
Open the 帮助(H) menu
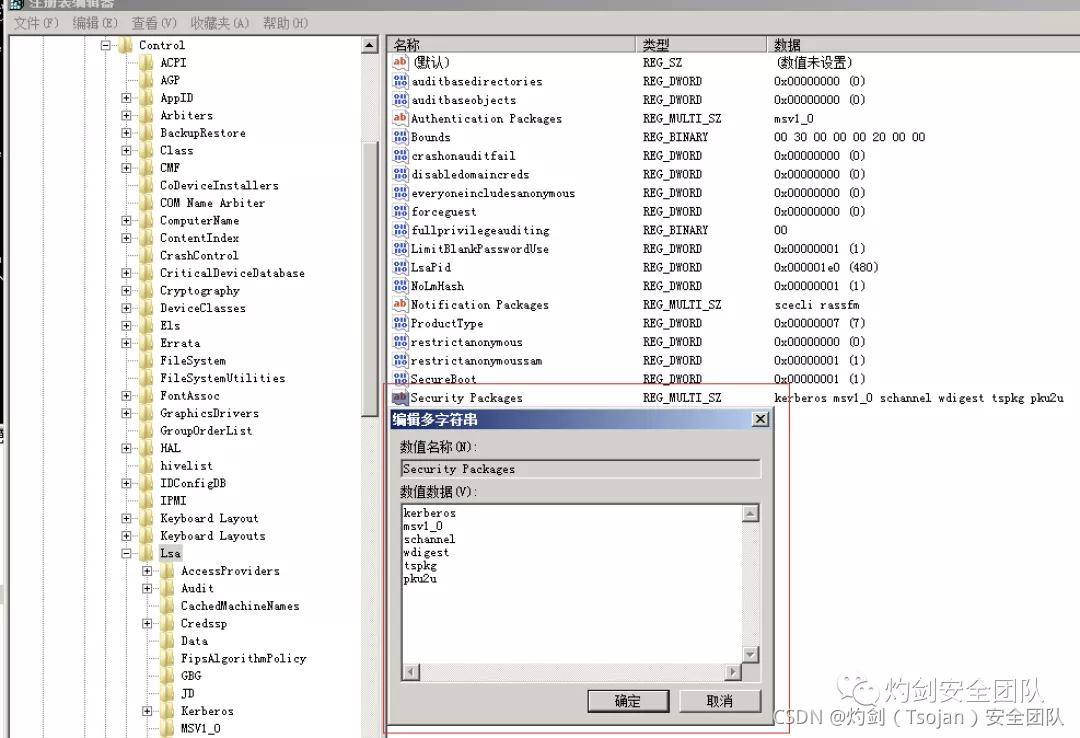tap(285, 23)
